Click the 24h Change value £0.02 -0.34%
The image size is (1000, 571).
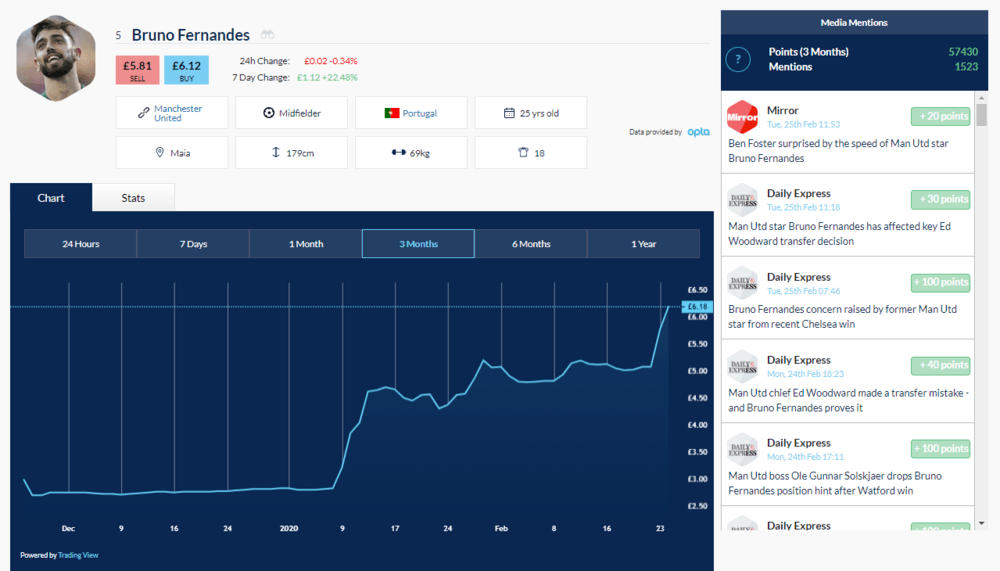tap(330, 61)
